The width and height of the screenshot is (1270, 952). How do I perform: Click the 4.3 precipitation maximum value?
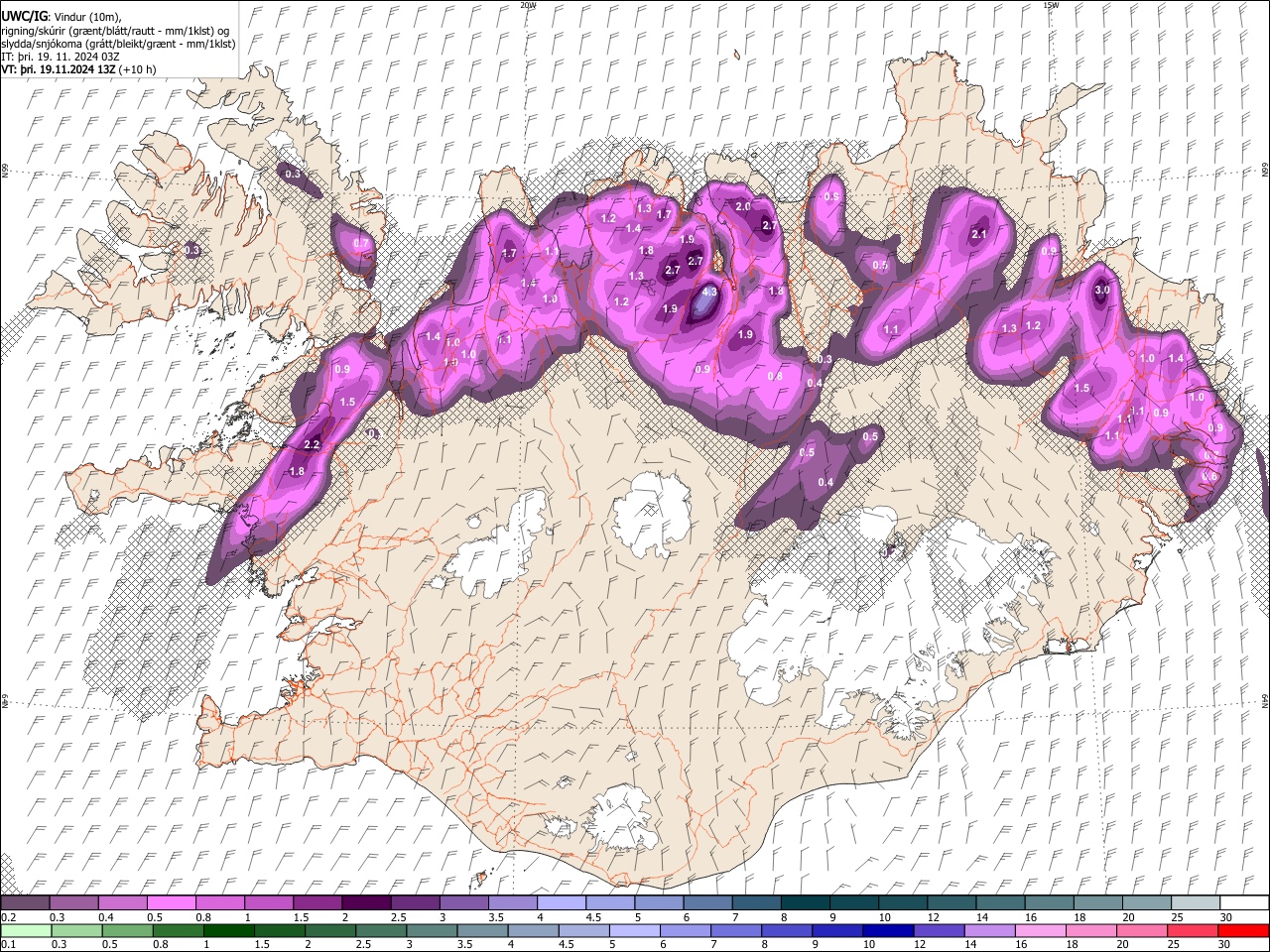(x=709, y=293)
